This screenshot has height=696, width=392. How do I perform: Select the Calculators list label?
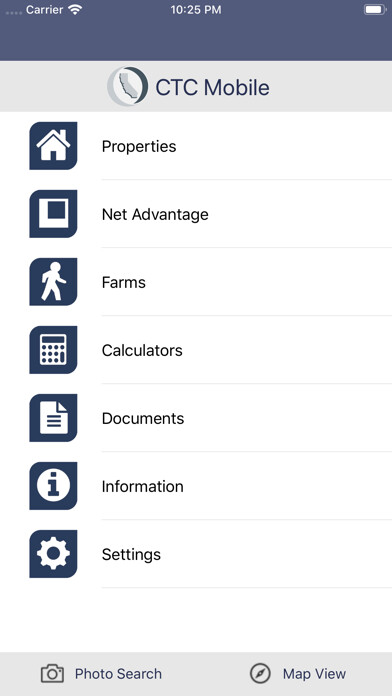point(142,350)
